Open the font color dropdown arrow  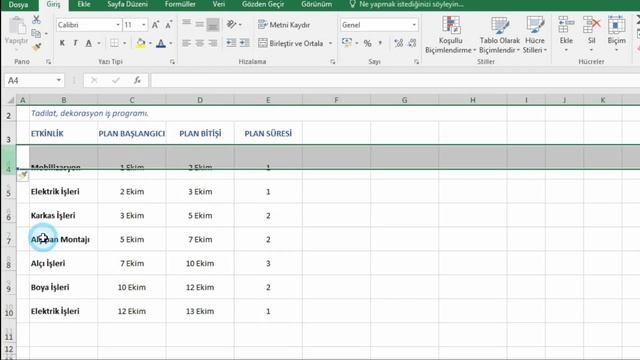(x=171, y=43)
